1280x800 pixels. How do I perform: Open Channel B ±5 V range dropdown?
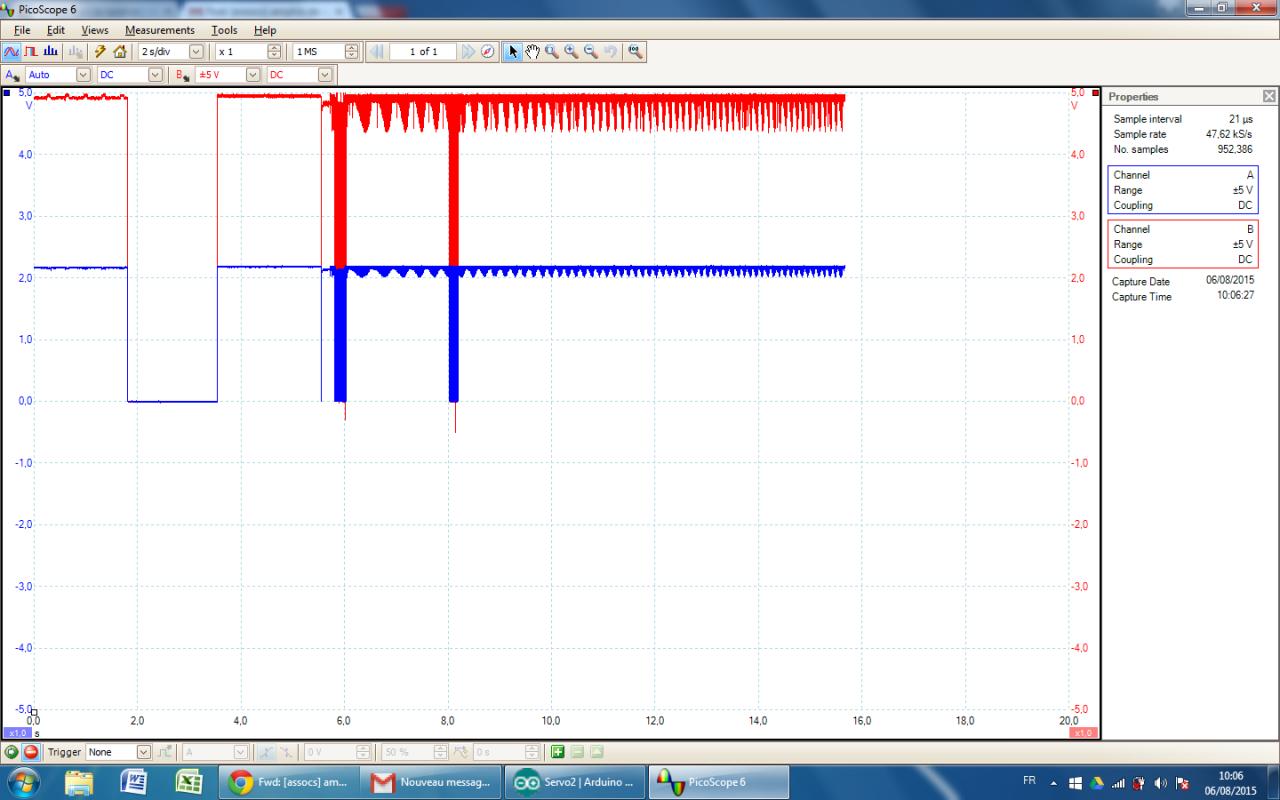point(253,75)
